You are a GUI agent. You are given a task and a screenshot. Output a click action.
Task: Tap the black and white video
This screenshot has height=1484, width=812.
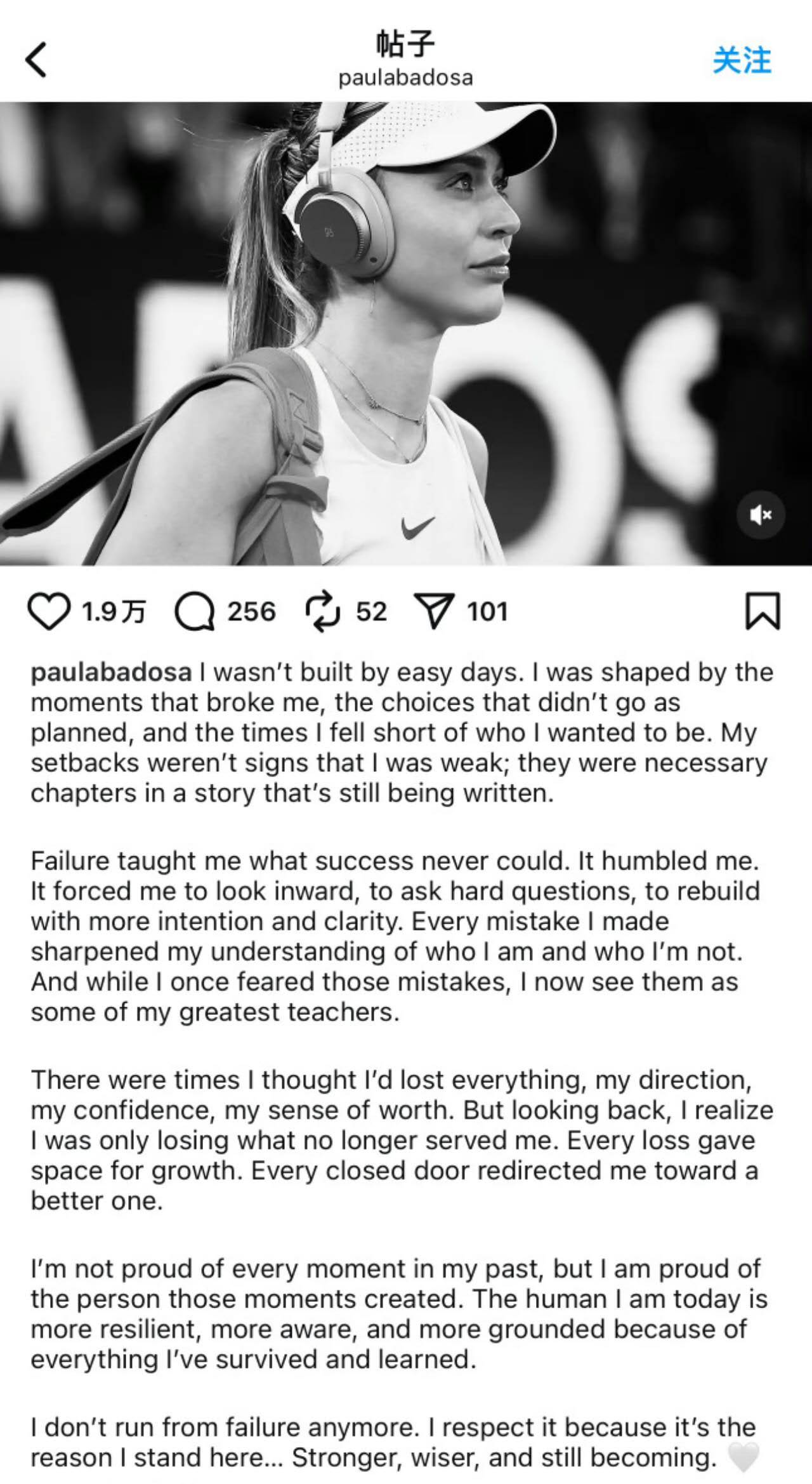pos(406,333)
